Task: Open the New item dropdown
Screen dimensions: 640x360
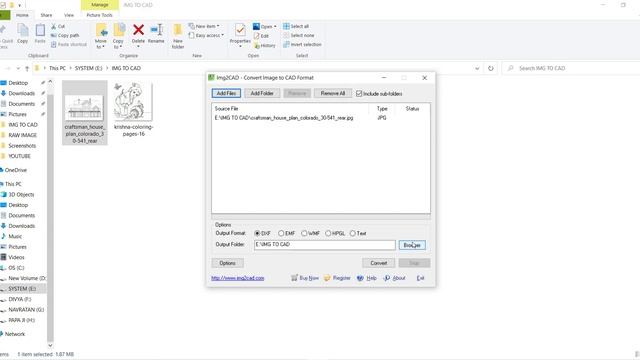Action: point(204,26)
